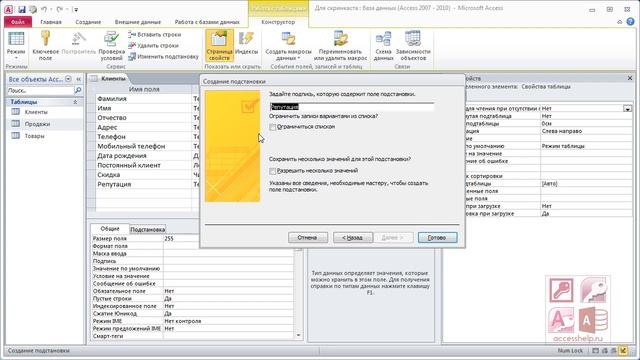The height and width of the screenshot is (360, 640).
Task: Click Отмена button in wizard
Action: point(307,238)
